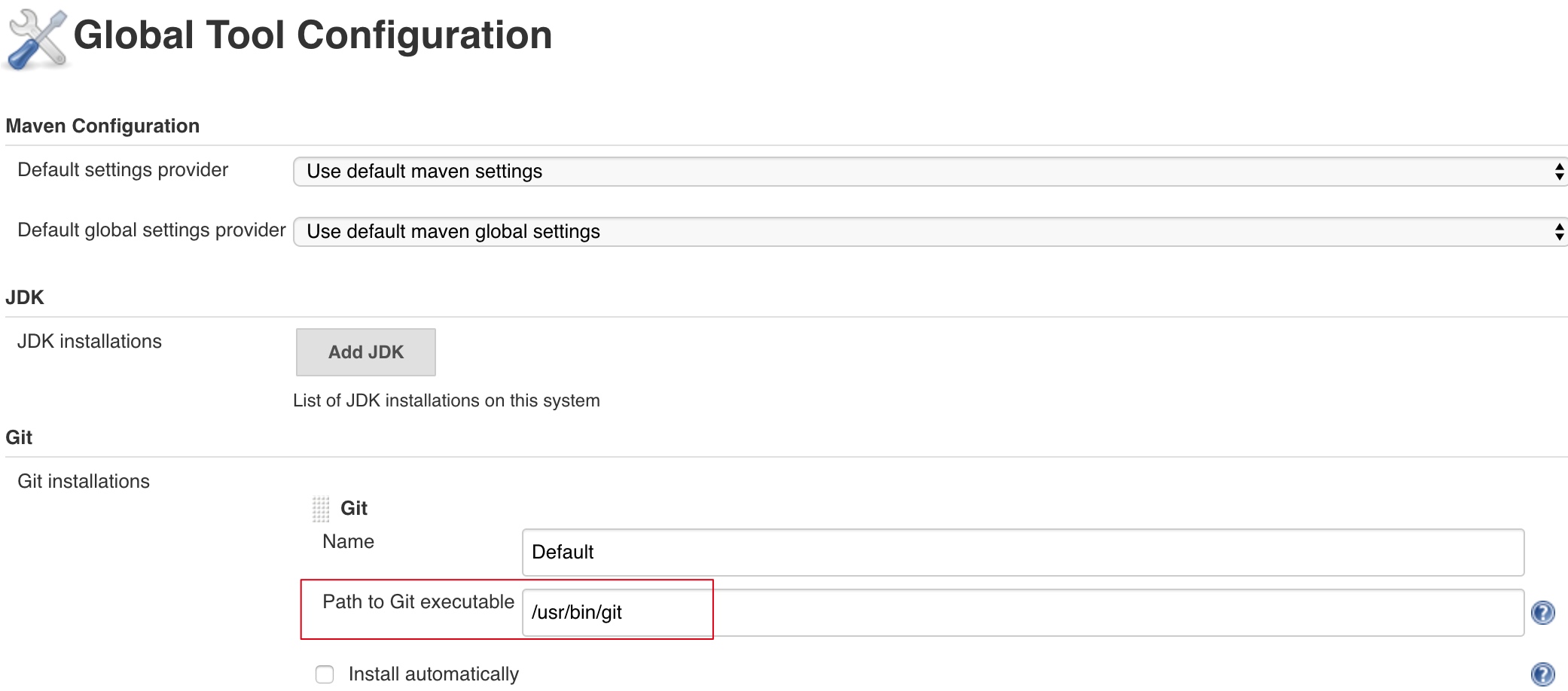Click the Global Tool Configuration heading
The image size is (1568, 691).
pos(313,35)
